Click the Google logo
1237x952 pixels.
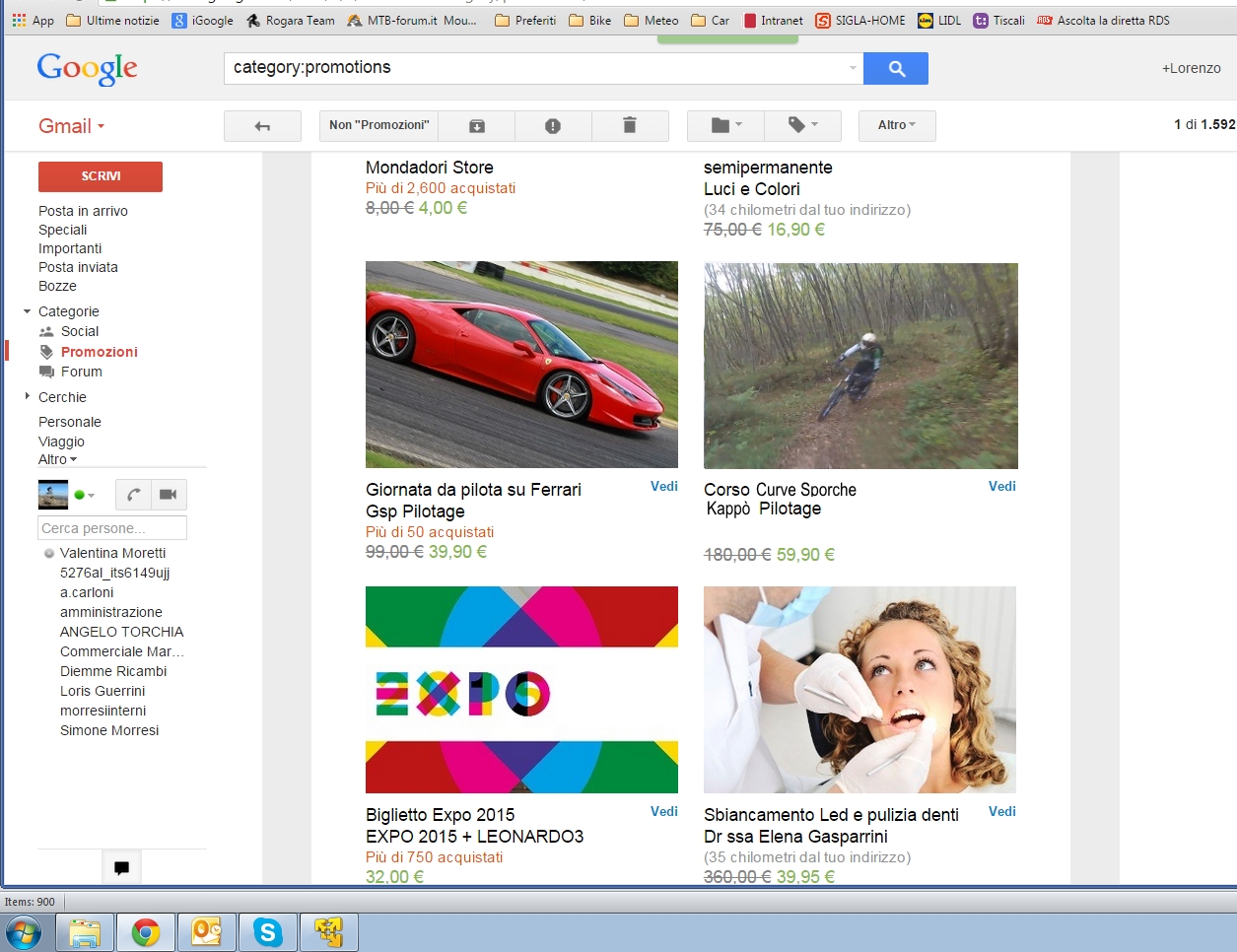pyautogui.click(x=87, y=68)
